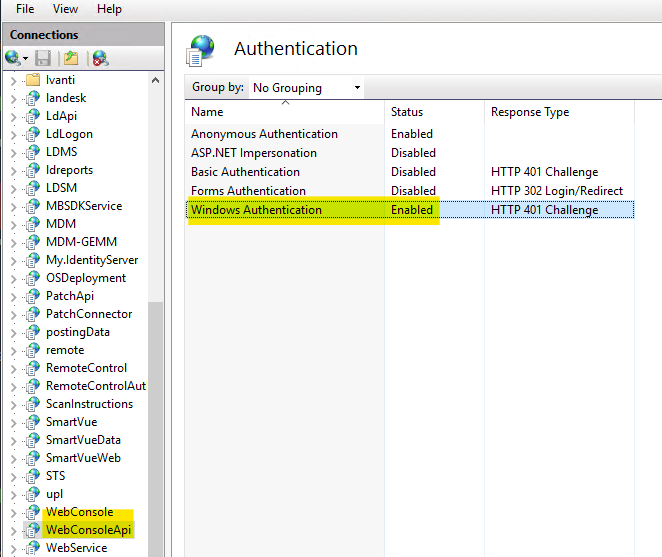Select SmartVueWeb in the Connections tree

pyautogui.click(x=83, y=458)
